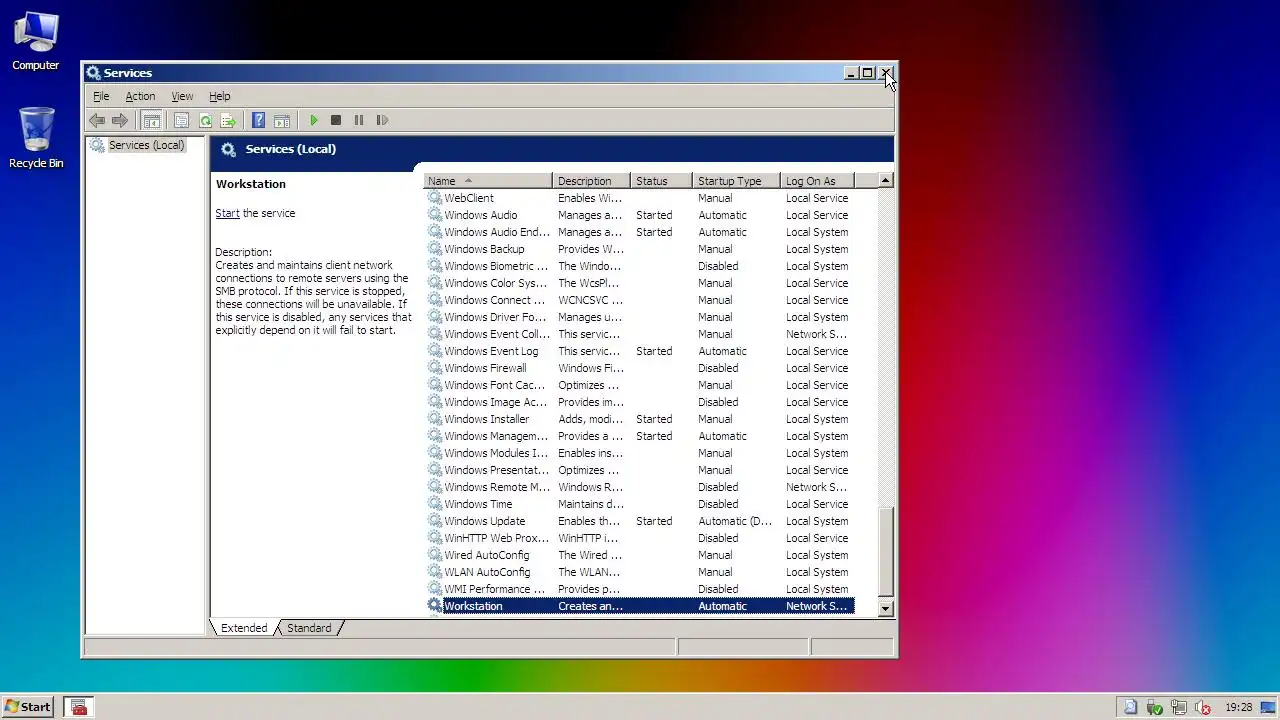
Task: Select the Windows Installer service row
Action: tap(640, 419)
